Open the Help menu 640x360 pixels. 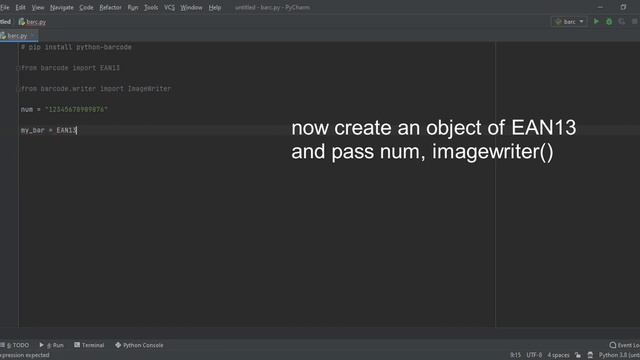pos(215,7)
